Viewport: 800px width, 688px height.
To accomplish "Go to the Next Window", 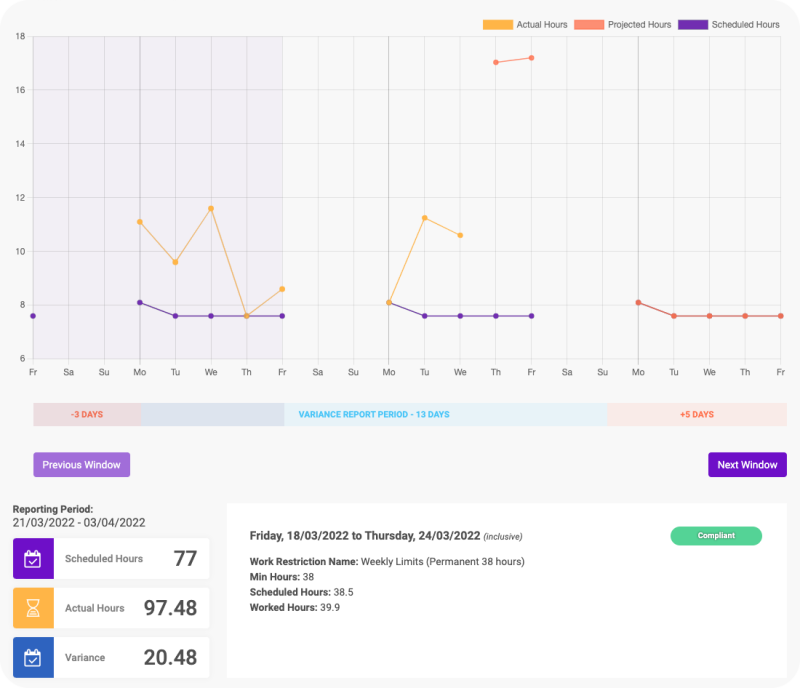I will pos(747,464).
